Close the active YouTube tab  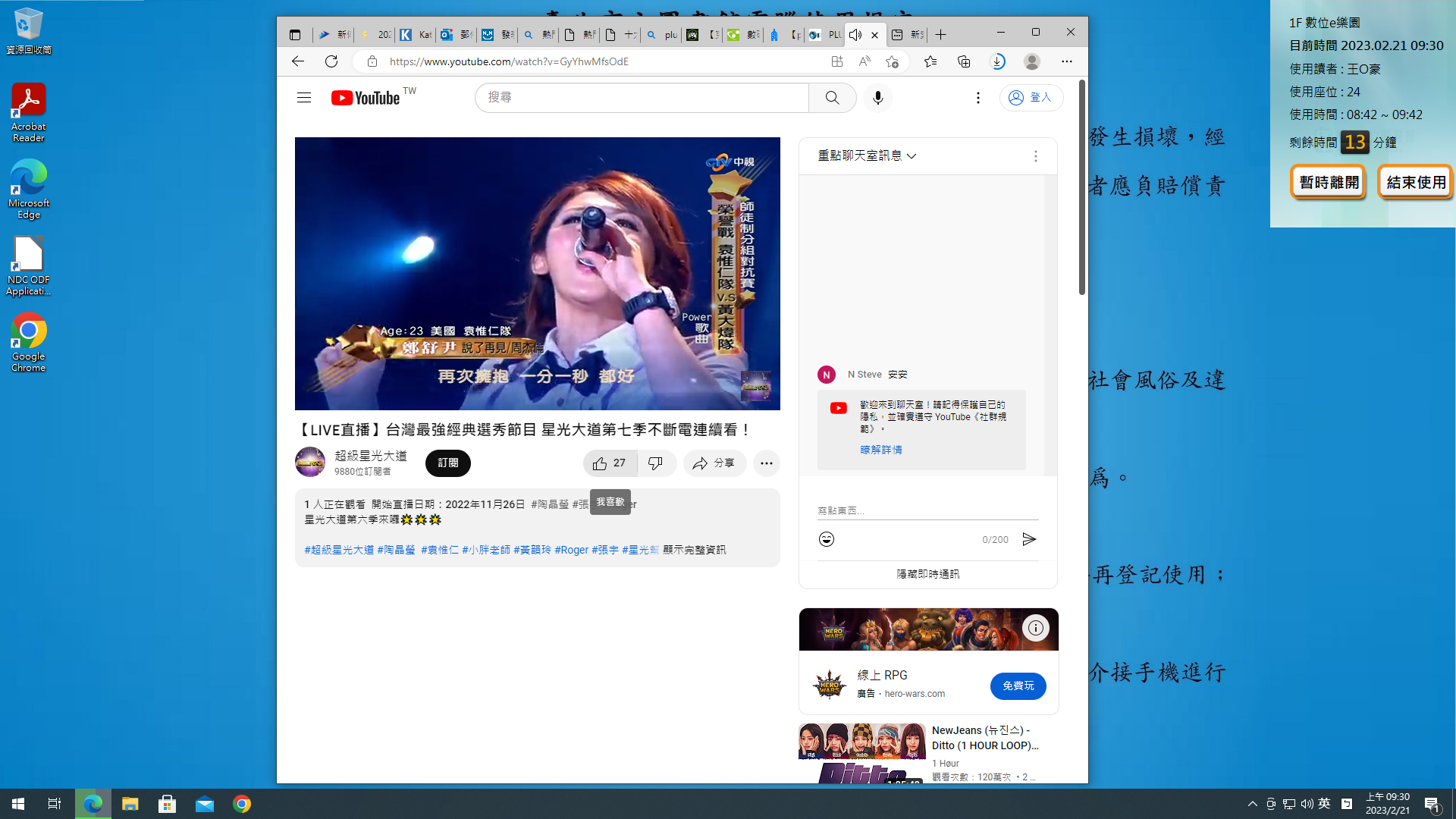tap(874, 35)
